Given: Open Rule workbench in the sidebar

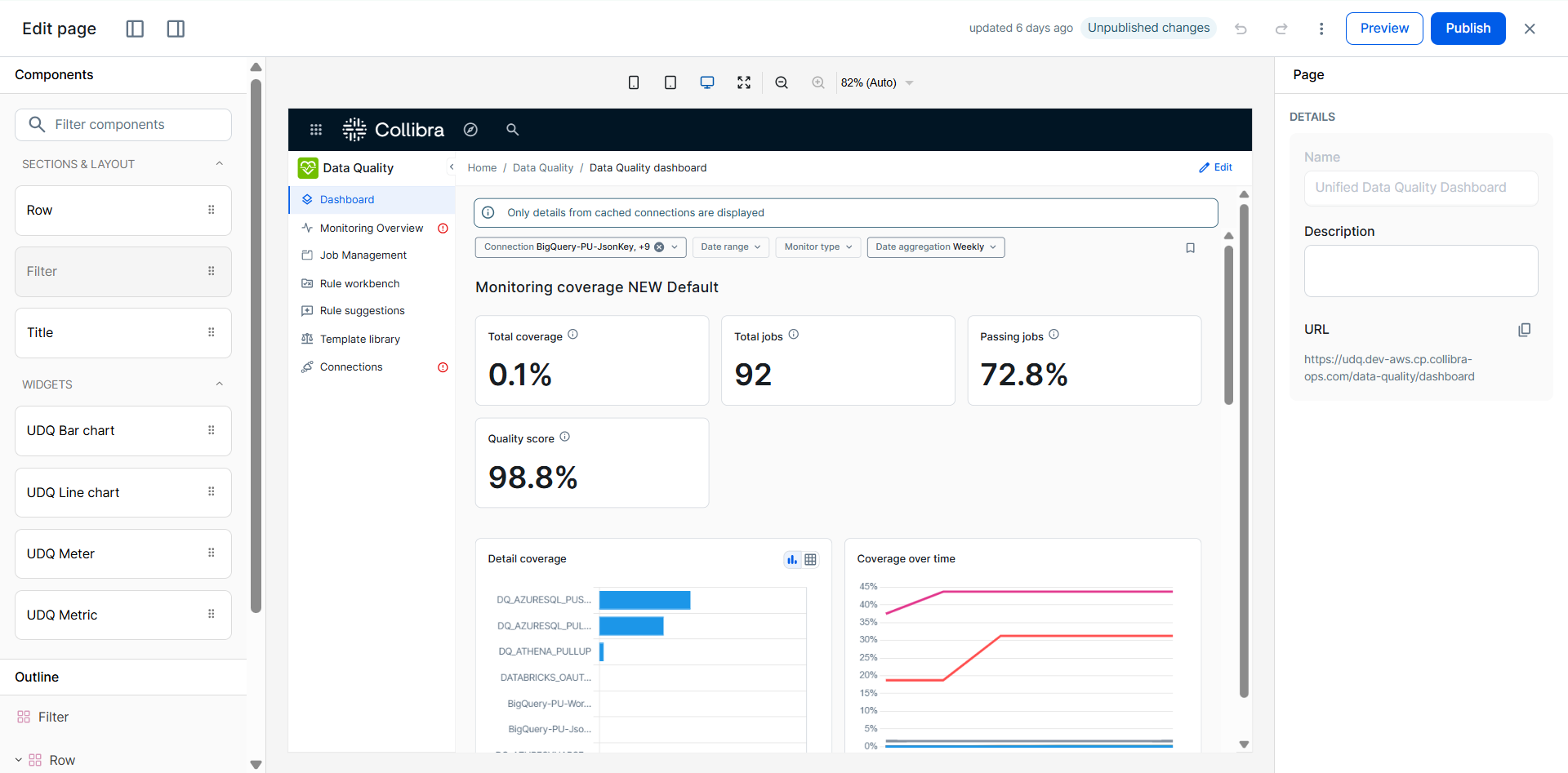Looking at the screenshot, I should pos(359,284).
